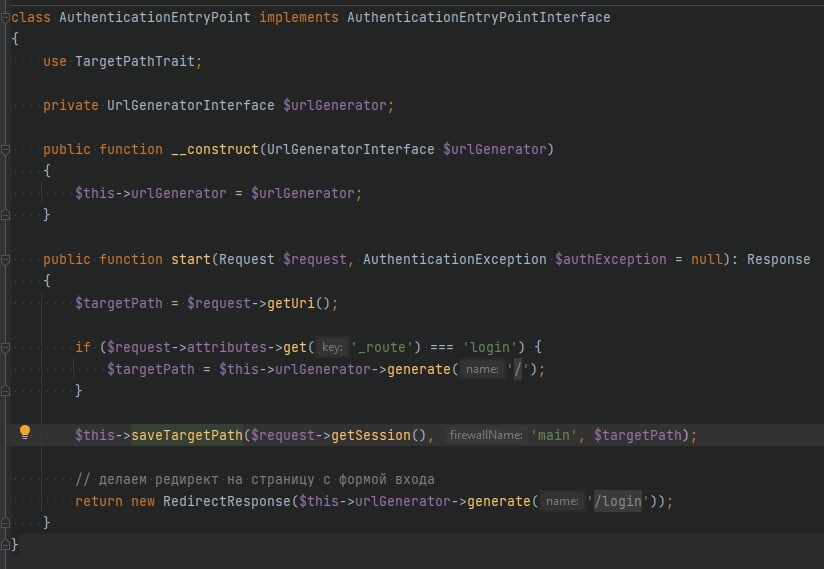Click the Response return type
The height and width of the screenshot is (569, 824).
778,260
